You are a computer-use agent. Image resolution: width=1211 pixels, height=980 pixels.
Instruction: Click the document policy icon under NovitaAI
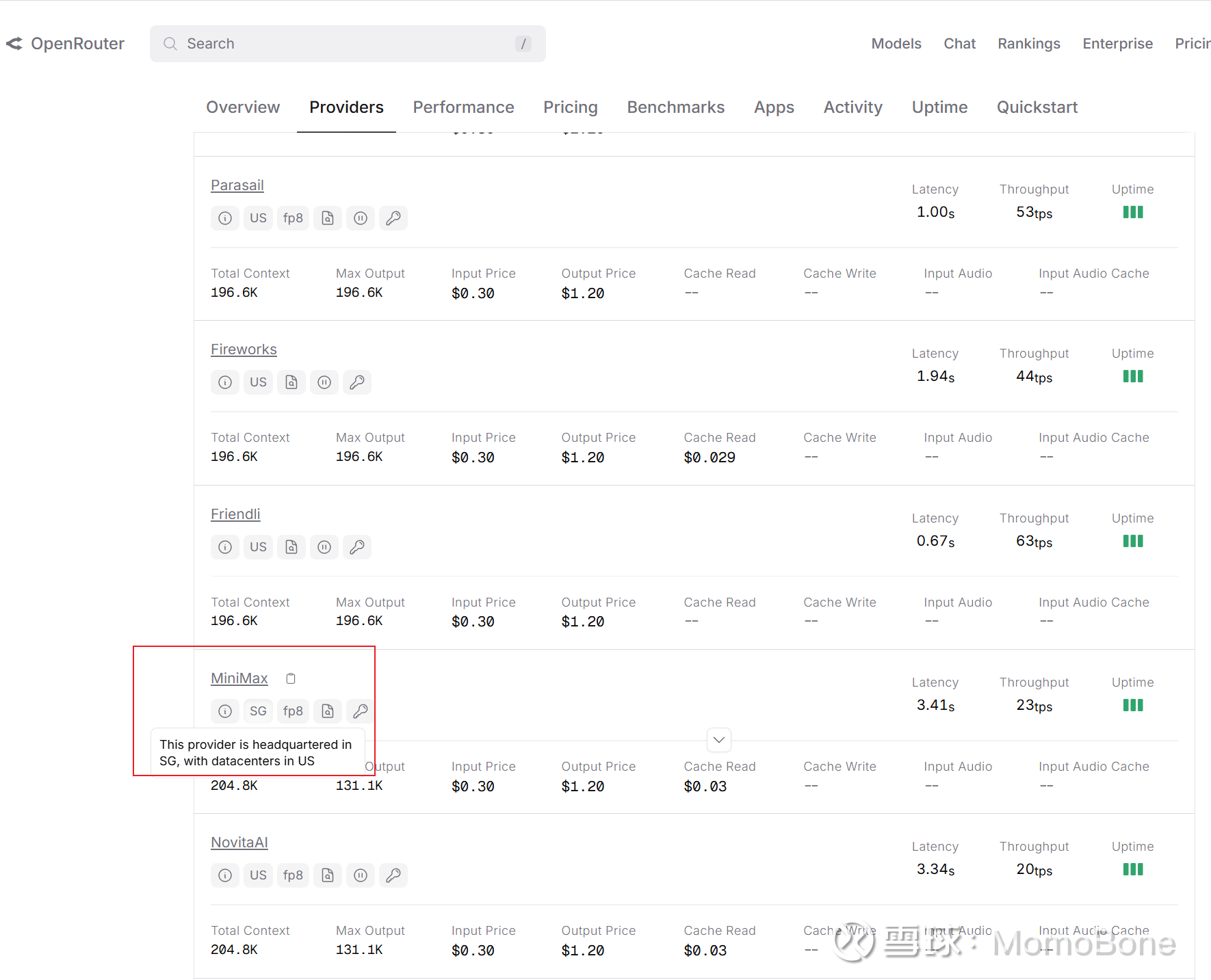(328, 875)
